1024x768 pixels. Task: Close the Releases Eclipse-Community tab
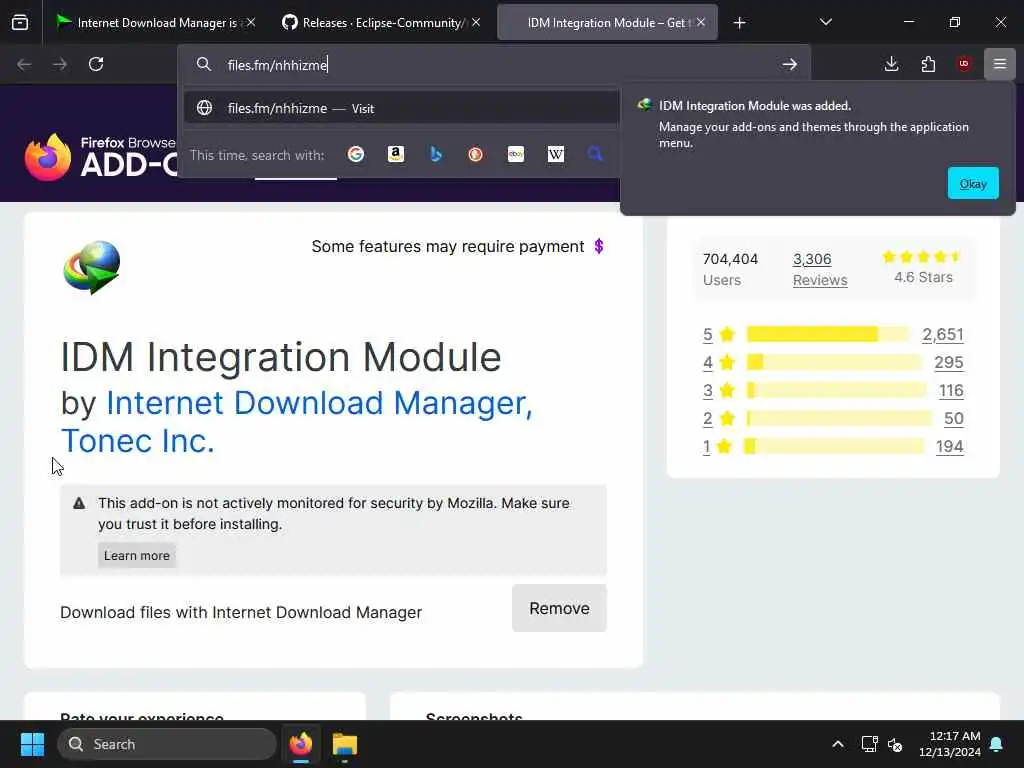point(476,22)
